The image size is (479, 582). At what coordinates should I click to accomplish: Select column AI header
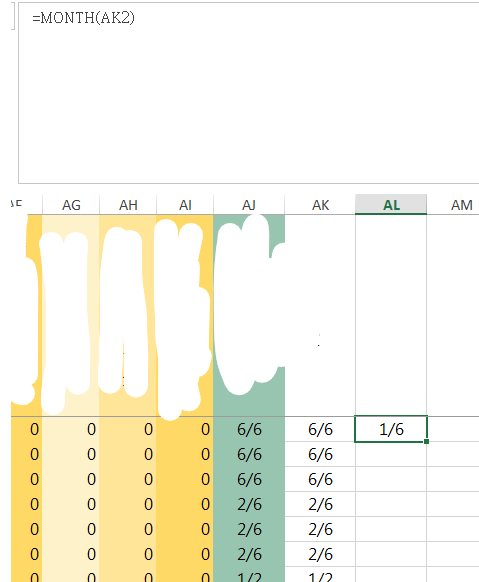[x=185, y=205]
